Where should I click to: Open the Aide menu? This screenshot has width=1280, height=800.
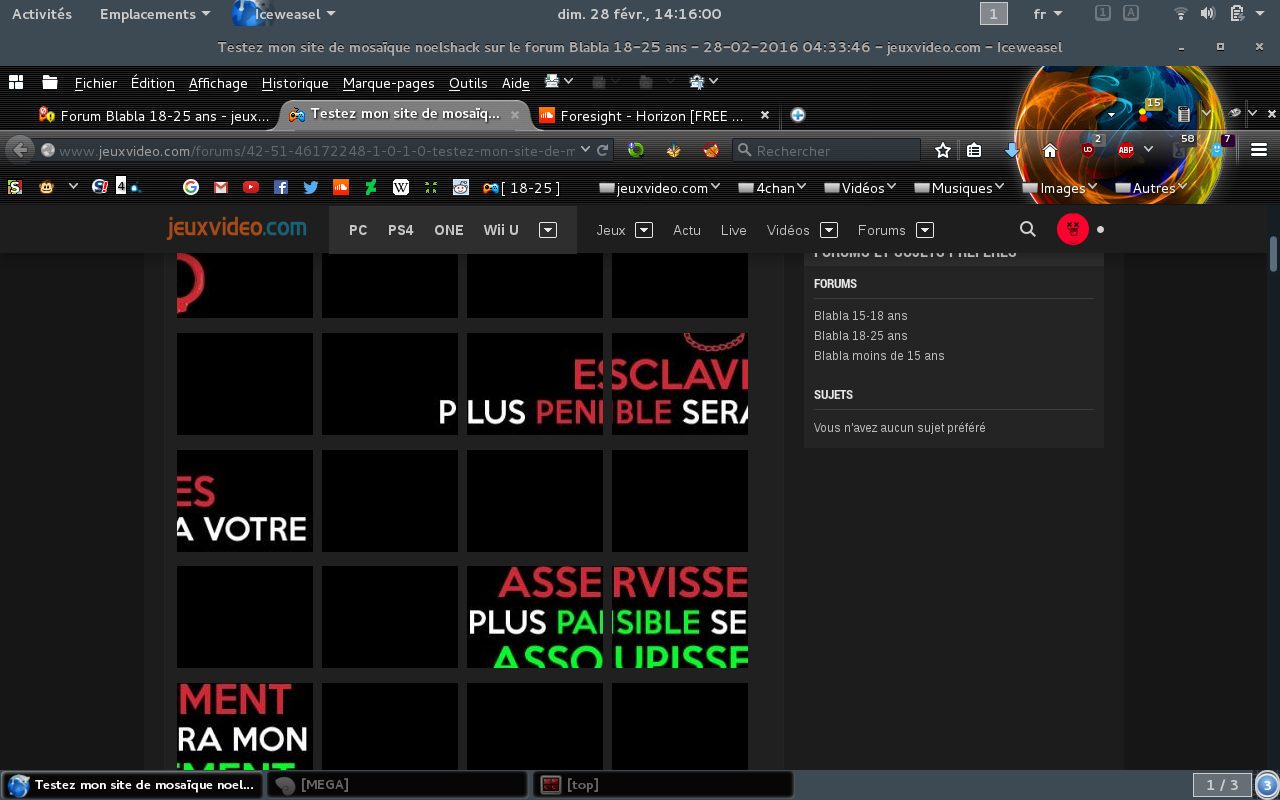coord(516,83)
